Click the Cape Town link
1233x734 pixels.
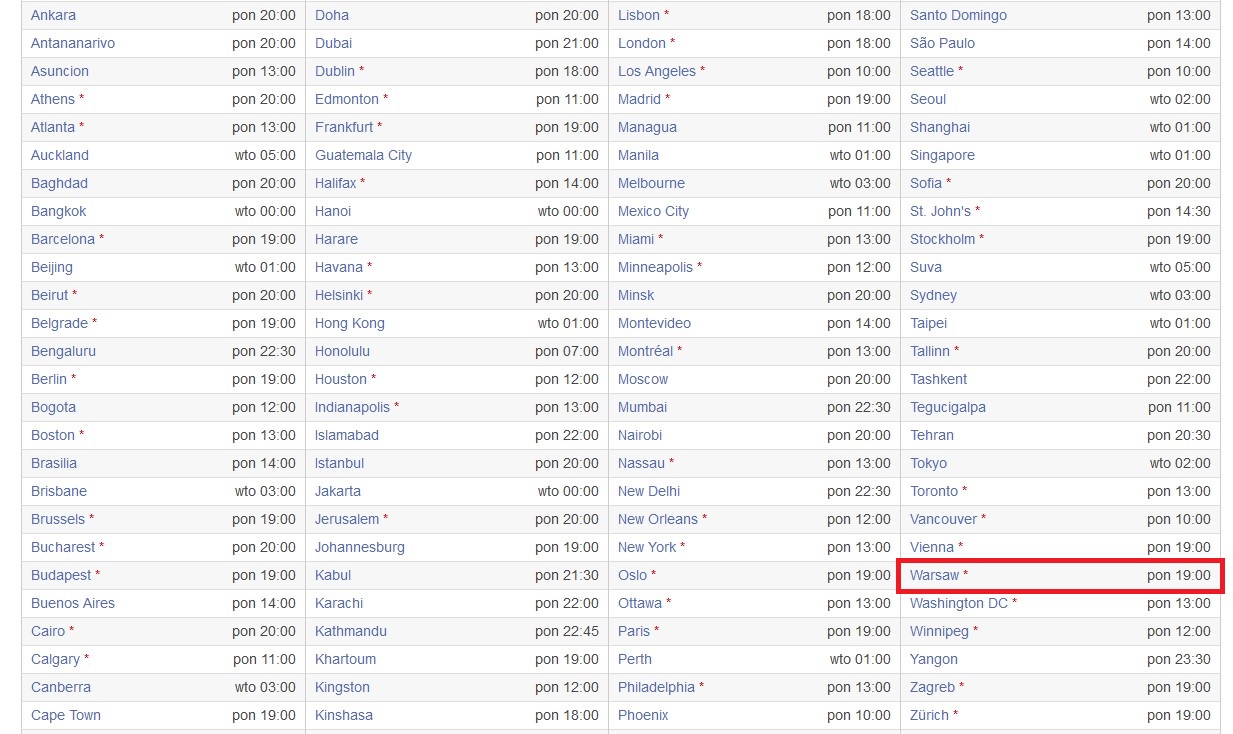coord(65,715)
